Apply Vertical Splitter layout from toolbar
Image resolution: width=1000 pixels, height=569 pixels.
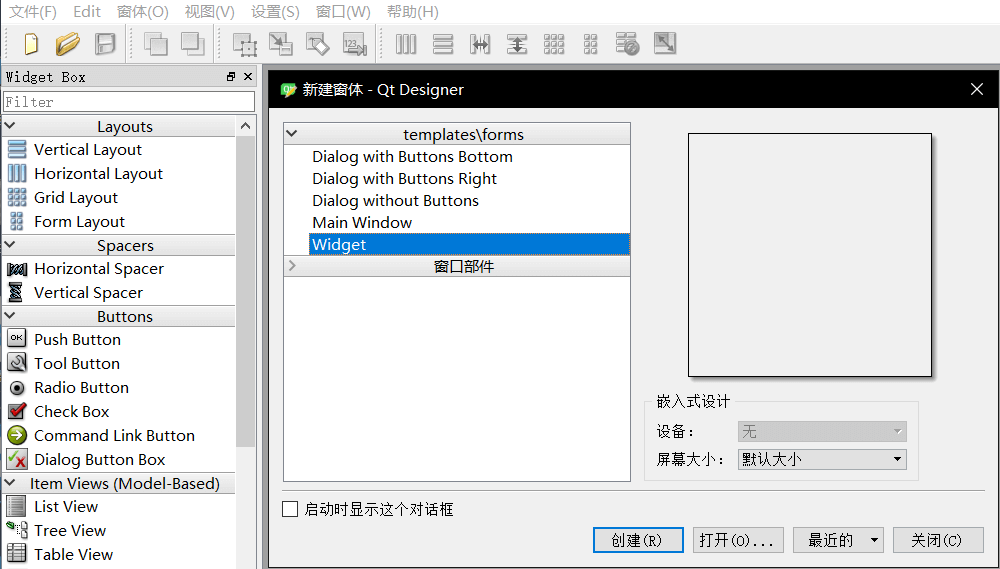[517, 44]
